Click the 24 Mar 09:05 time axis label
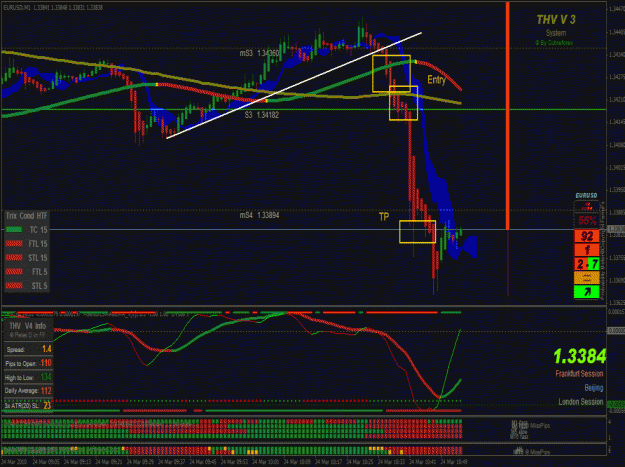625x467 pixels. (46, 462)
